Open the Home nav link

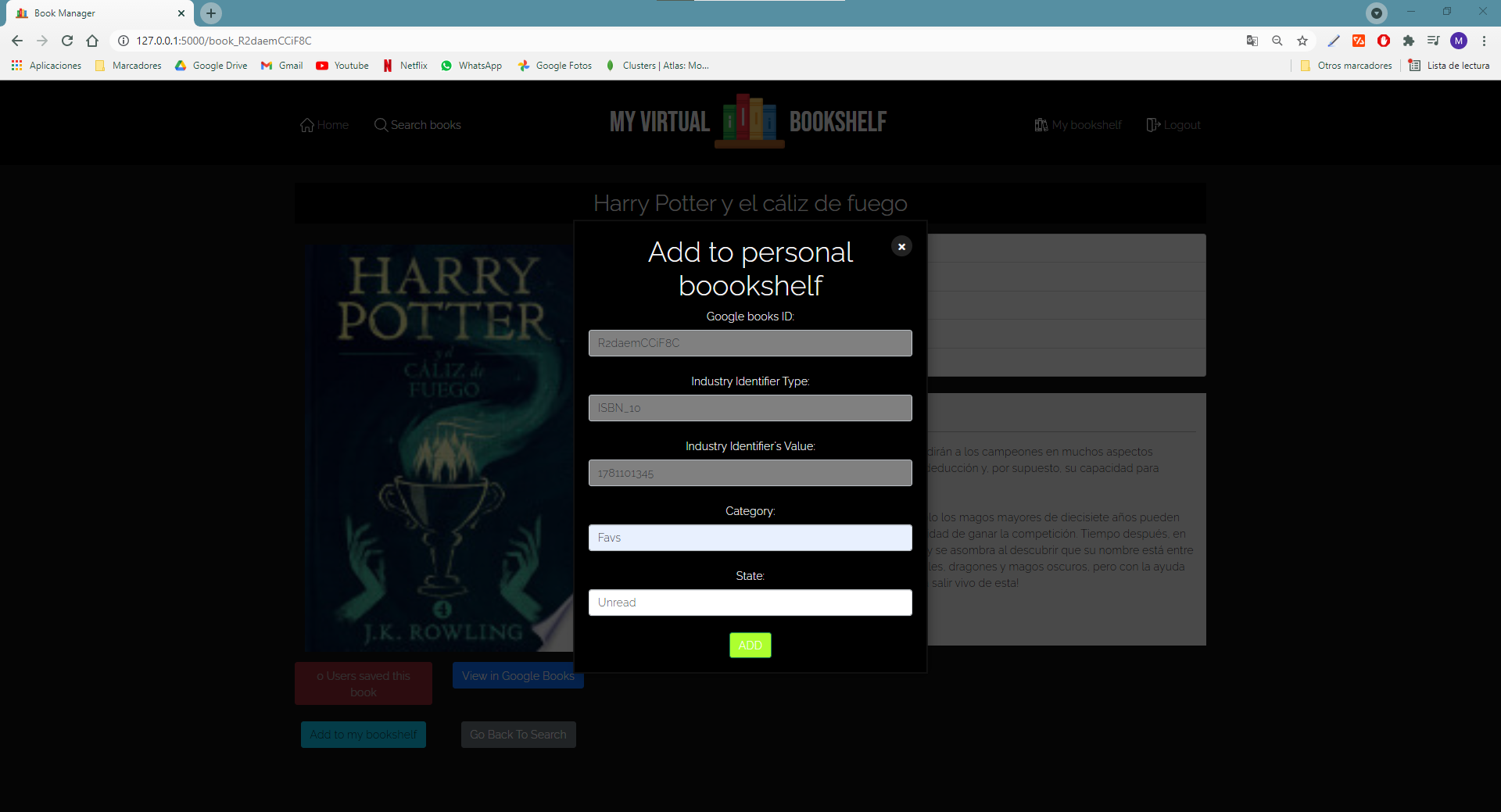[x=324, y=125]
